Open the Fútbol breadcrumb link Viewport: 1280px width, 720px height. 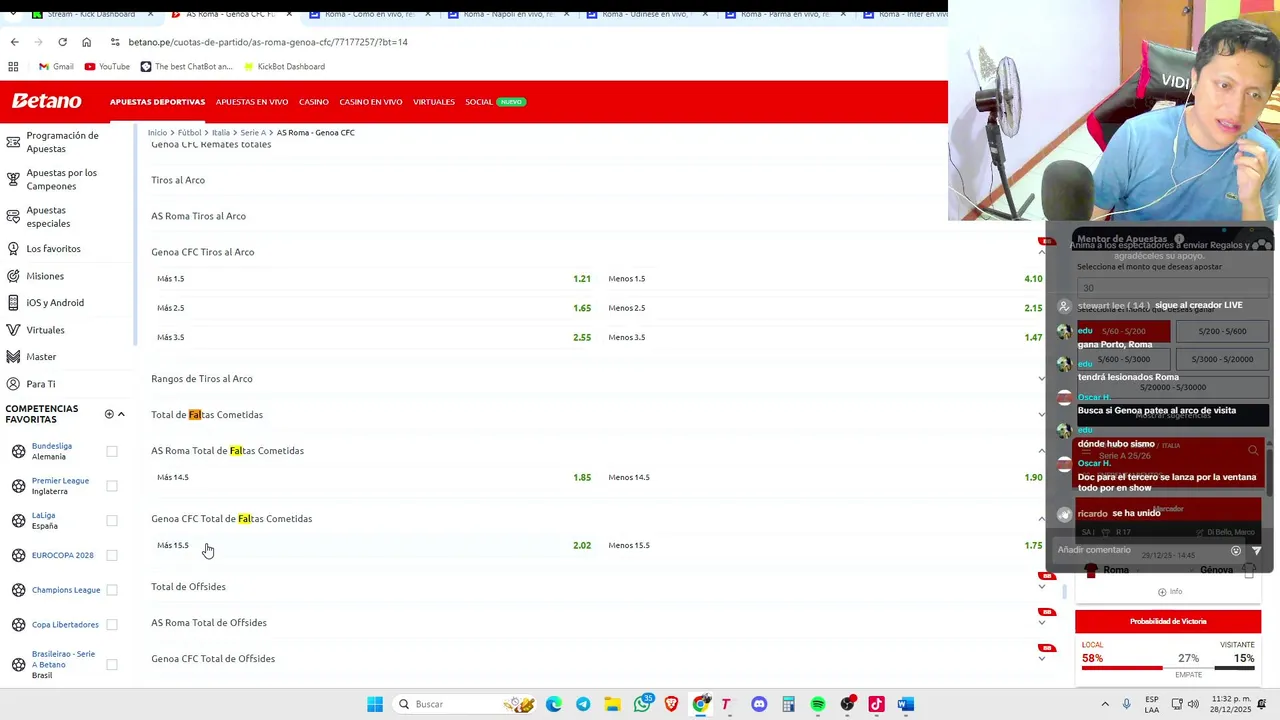coord(189,132)
